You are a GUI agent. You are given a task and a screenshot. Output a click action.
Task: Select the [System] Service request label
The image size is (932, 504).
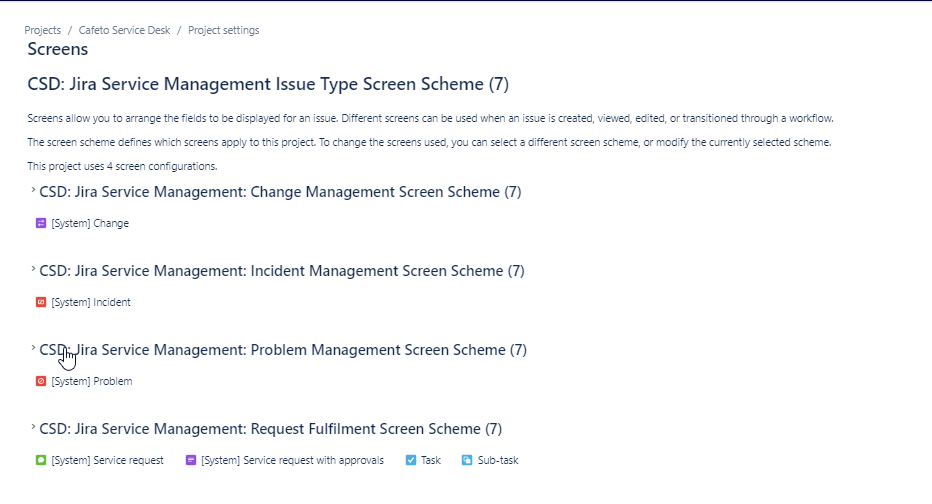pos(107,461)
